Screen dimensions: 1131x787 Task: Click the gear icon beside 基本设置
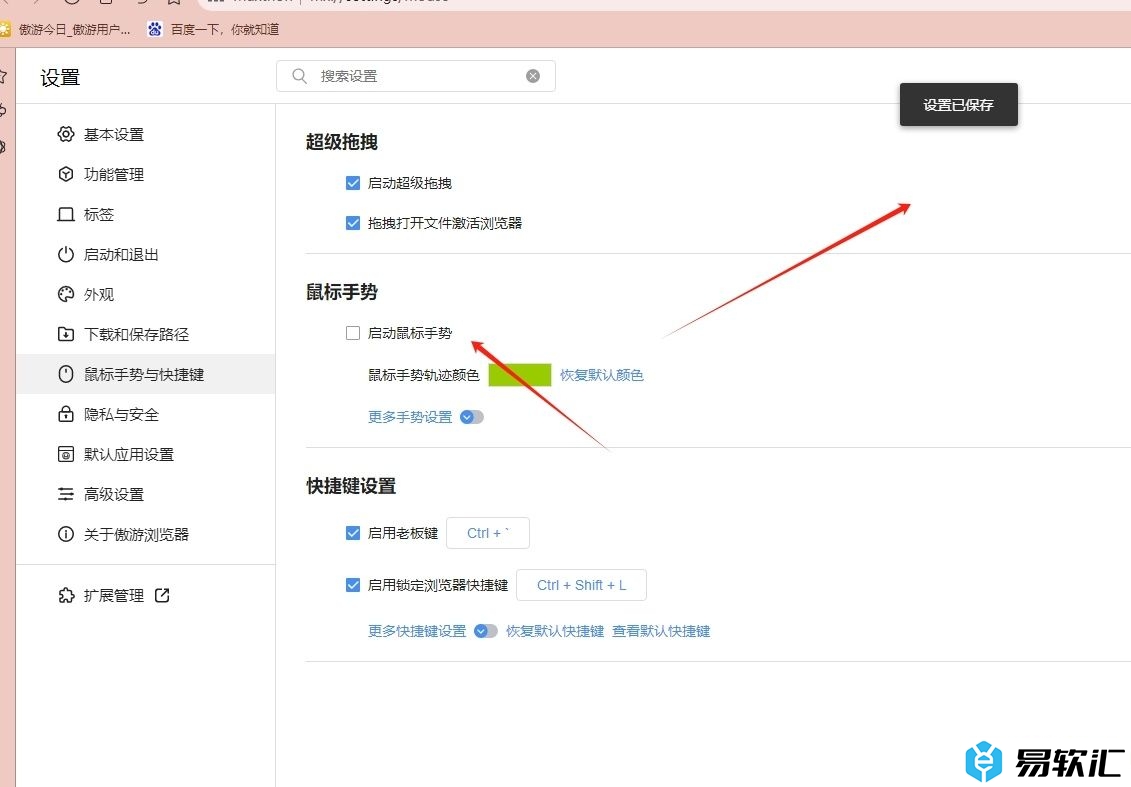click(66, 134)
